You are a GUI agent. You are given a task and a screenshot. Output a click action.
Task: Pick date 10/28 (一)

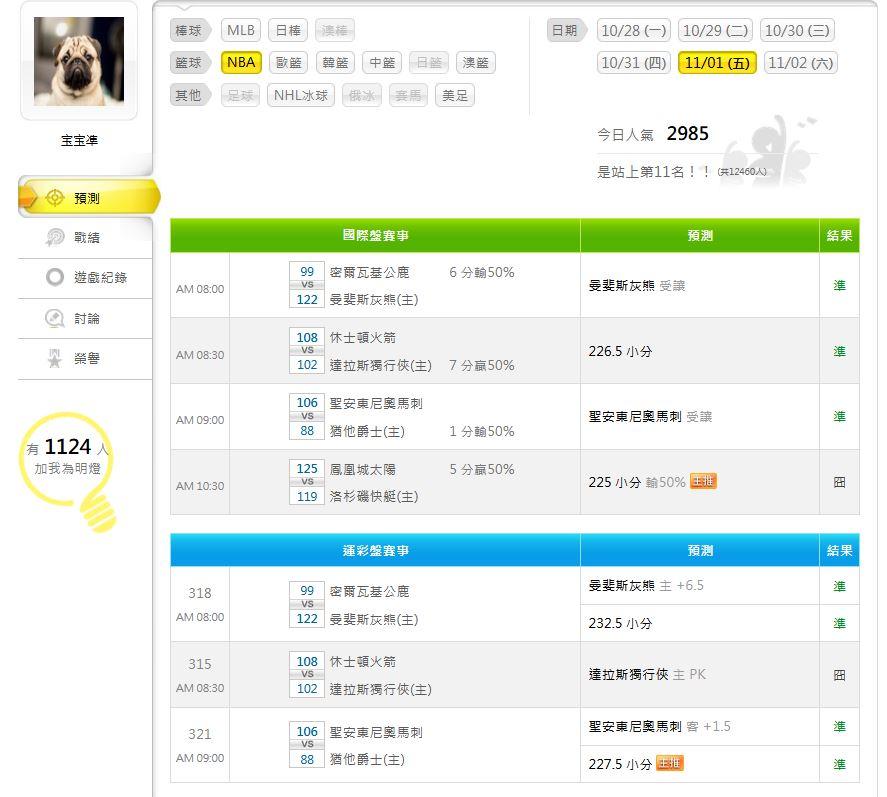(x=634, y=30)
